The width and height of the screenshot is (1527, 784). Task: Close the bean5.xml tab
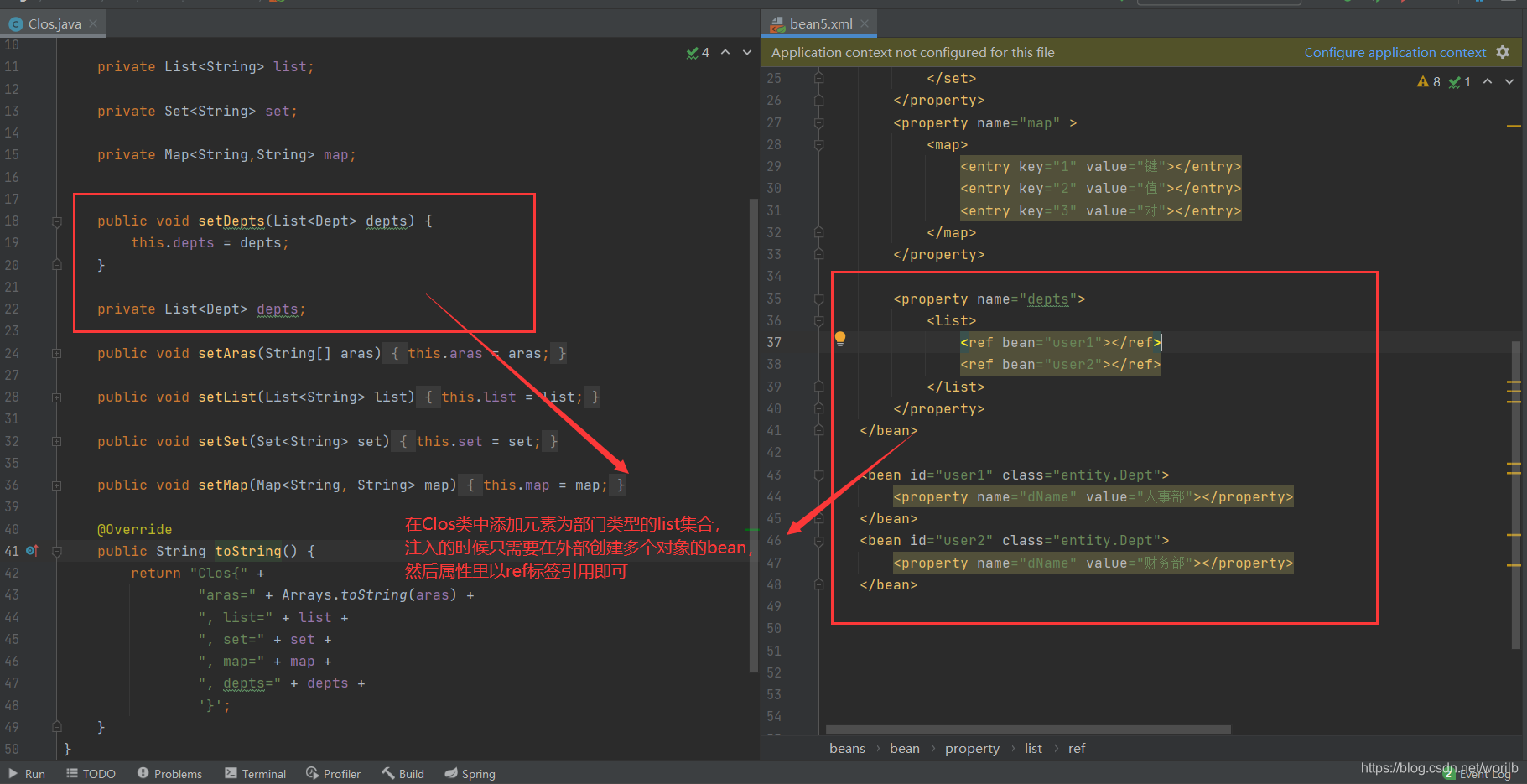point(865,23)
